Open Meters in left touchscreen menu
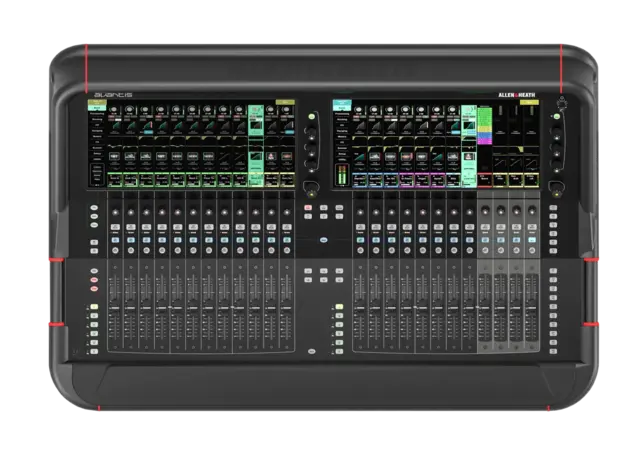 (x=97, y=136)
